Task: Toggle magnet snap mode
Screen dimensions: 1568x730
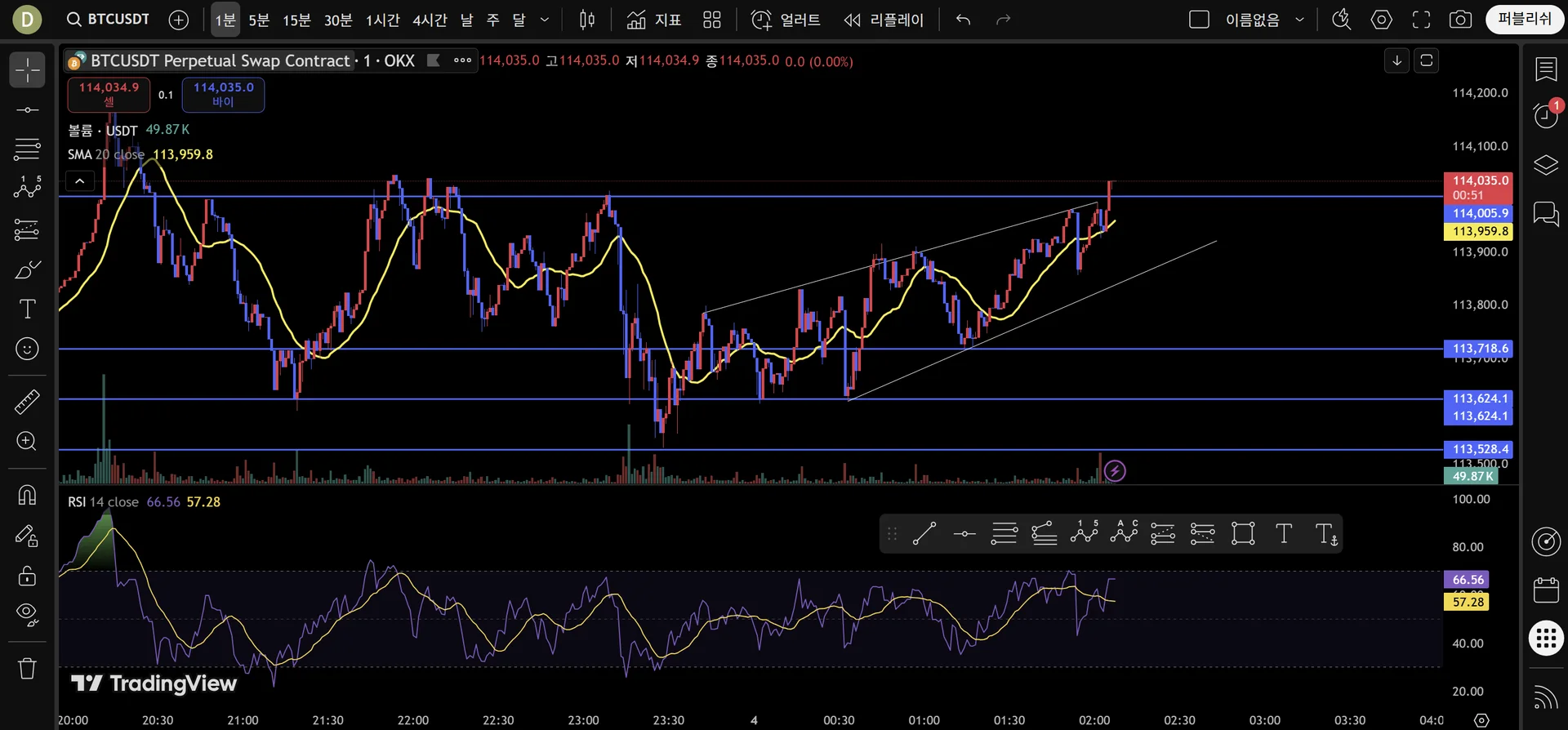Action: [x=27, y=496]
